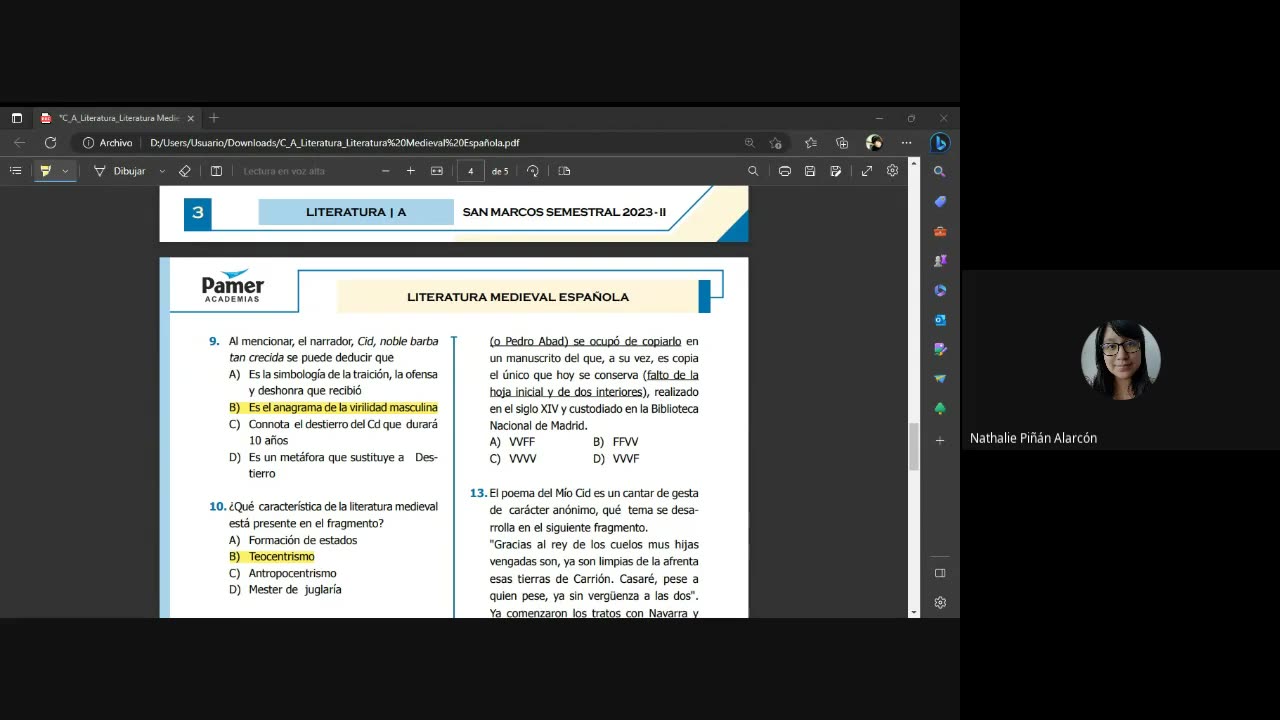Open sidebar search icon
The width and height of the screenshot is (1280, 720).
point(939,172)
